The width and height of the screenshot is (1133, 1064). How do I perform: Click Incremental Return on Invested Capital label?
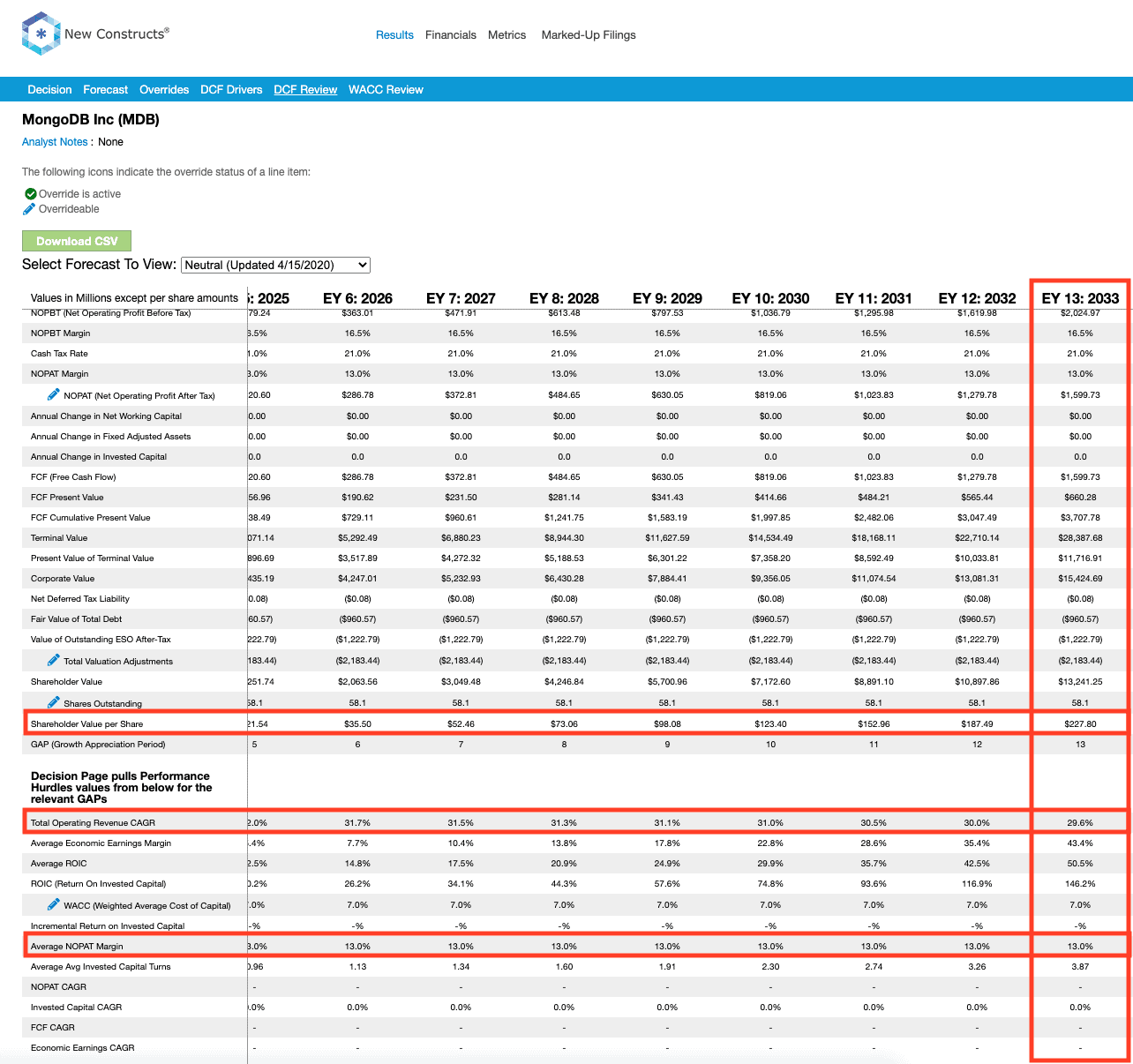[x=108, y=926]
